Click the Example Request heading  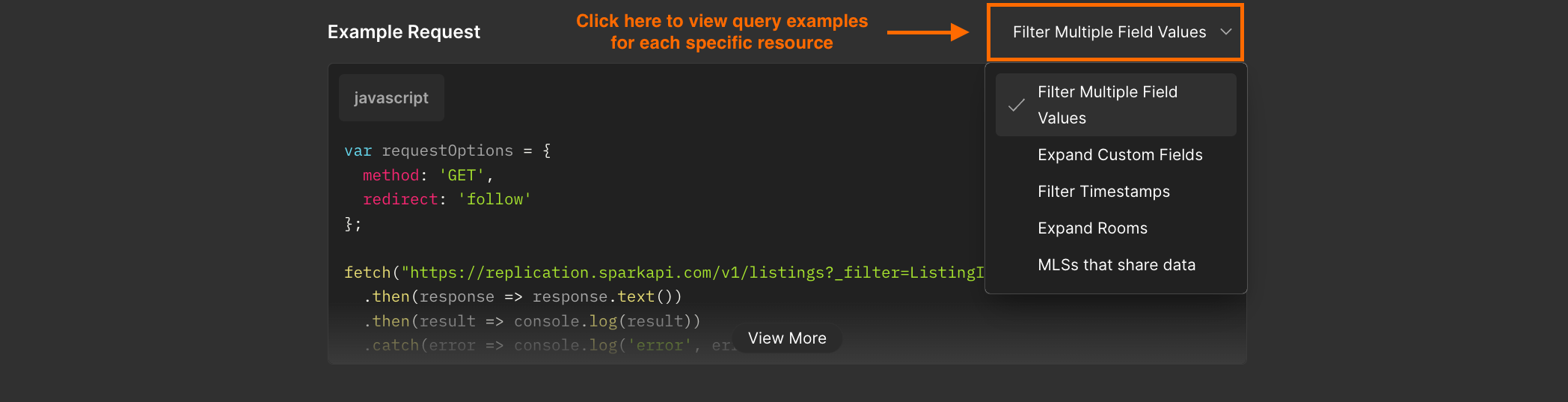[404, 32]
